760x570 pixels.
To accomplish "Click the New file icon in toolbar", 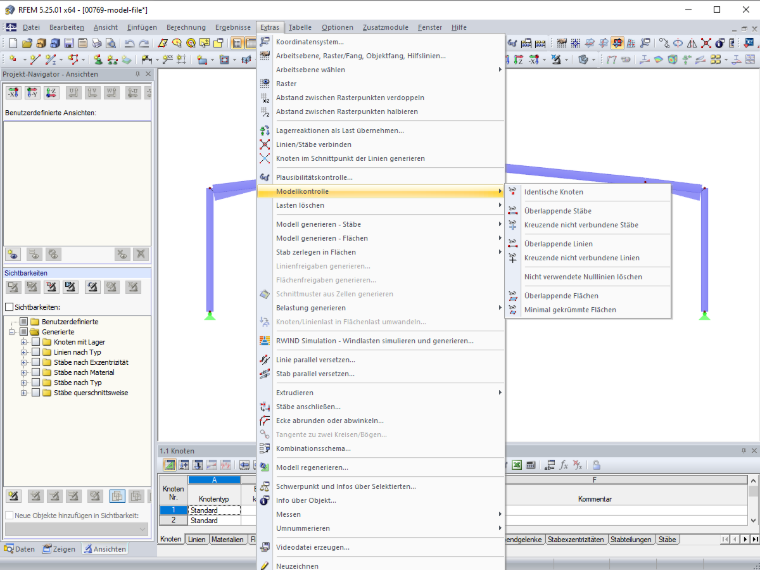I will 13,44.
